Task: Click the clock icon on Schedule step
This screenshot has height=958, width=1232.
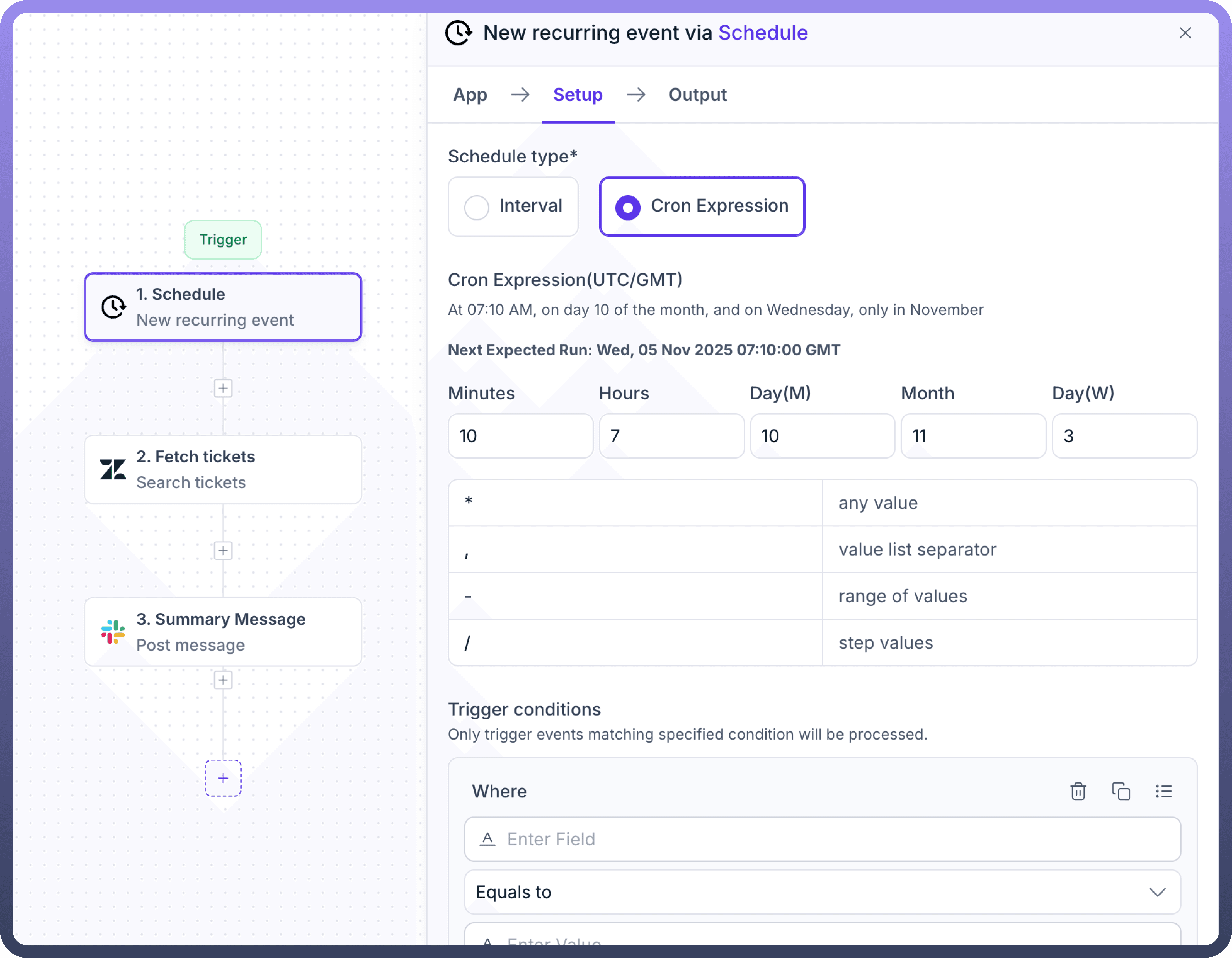Action: [113, 307]
